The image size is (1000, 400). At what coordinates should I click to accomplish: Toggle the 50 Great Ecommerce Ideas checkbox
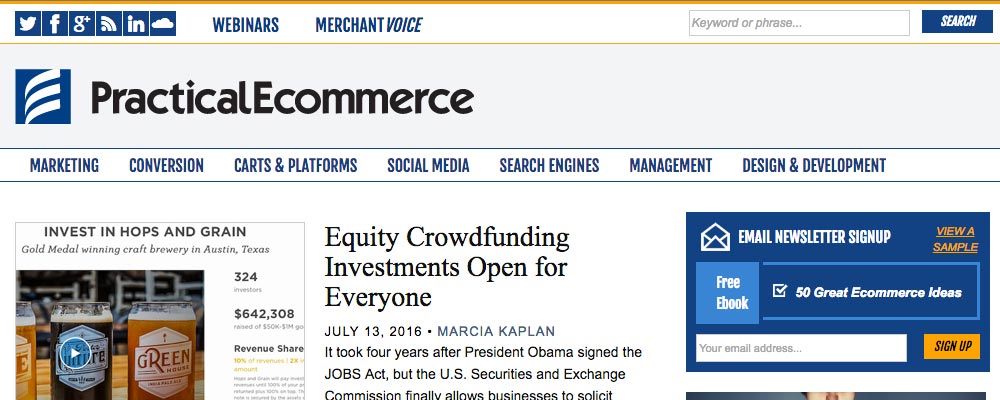(780, 292)
